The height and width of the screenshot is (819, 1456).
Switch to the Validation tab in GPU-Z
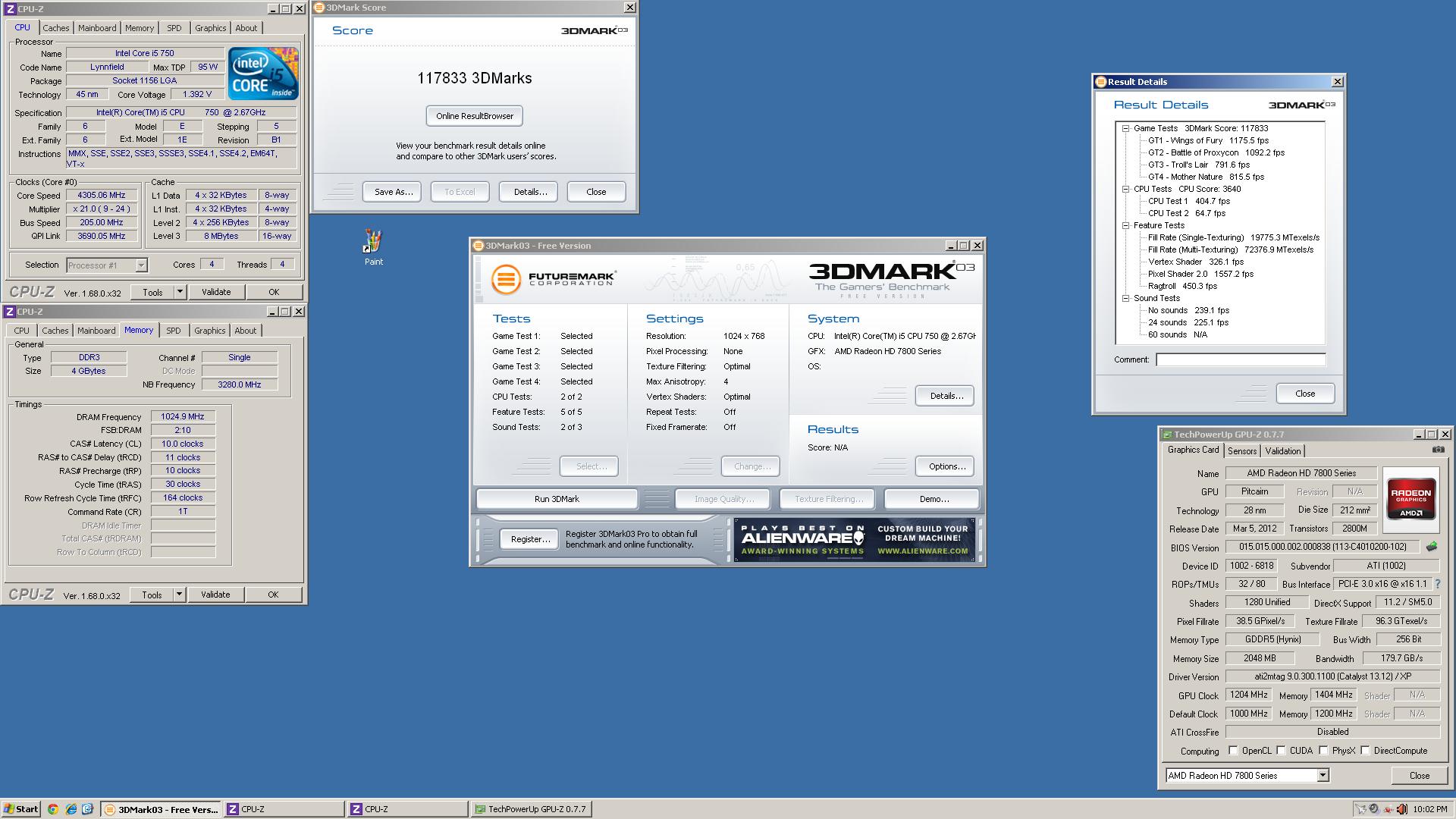click(x=1283, y=451)
